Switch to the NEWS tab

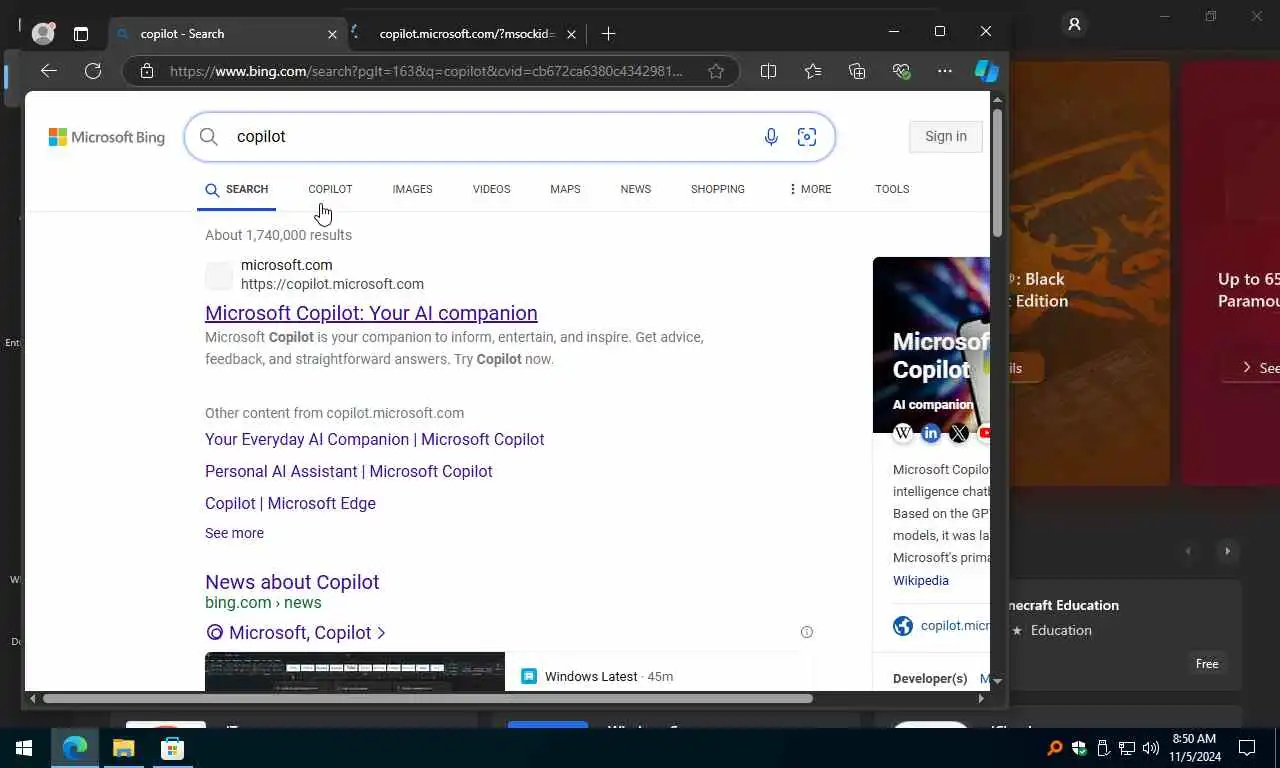(635, 189)
